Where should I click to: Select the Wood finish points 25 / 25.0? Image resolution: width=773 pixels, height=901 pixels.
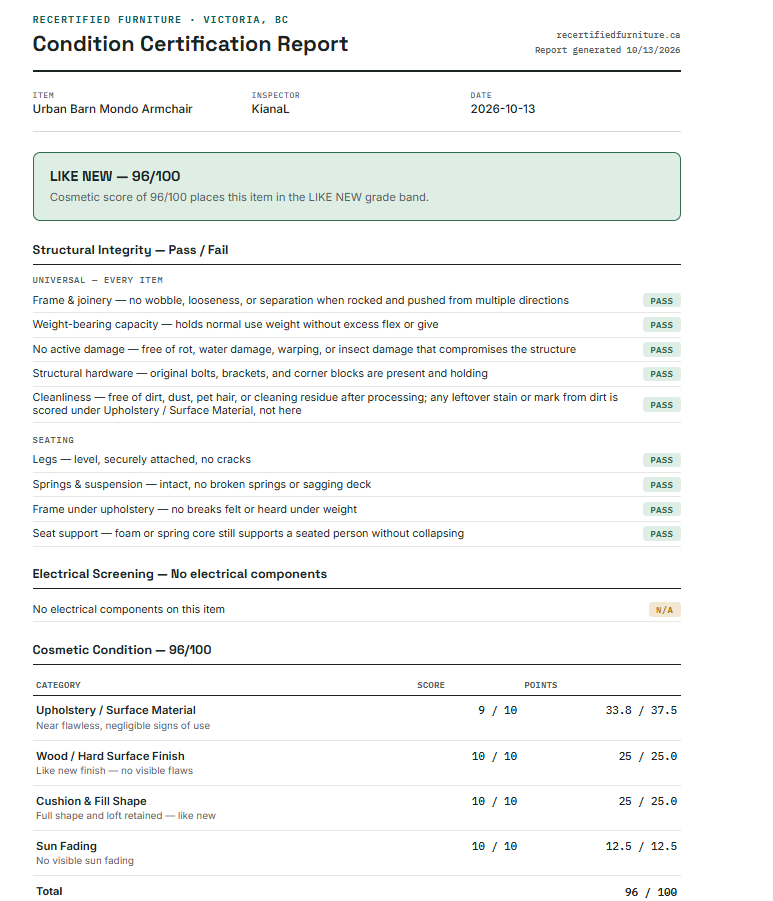click(648, 756)
